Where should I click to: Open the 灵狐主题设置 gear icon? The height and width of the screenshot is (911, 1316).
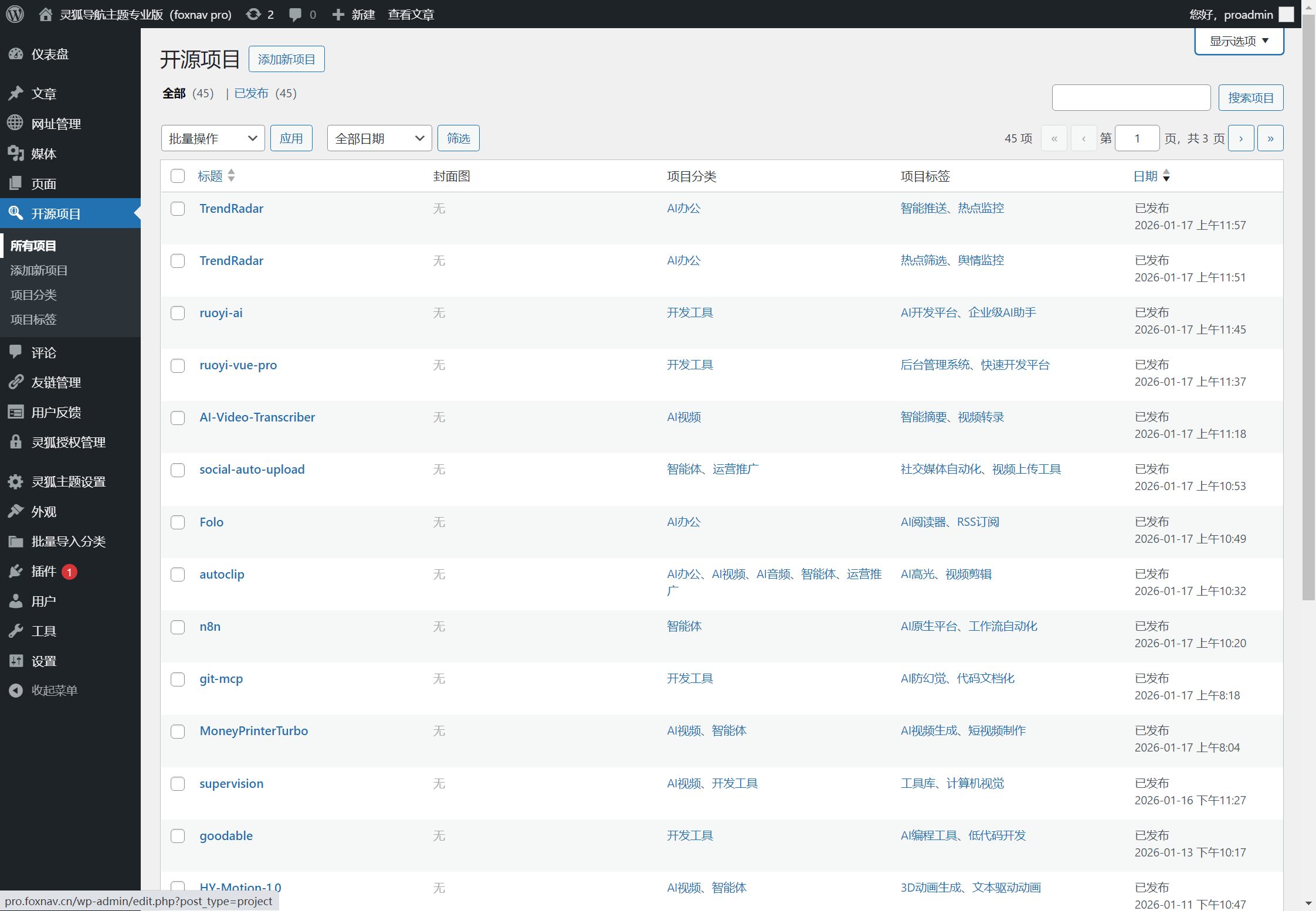point(16,481)
